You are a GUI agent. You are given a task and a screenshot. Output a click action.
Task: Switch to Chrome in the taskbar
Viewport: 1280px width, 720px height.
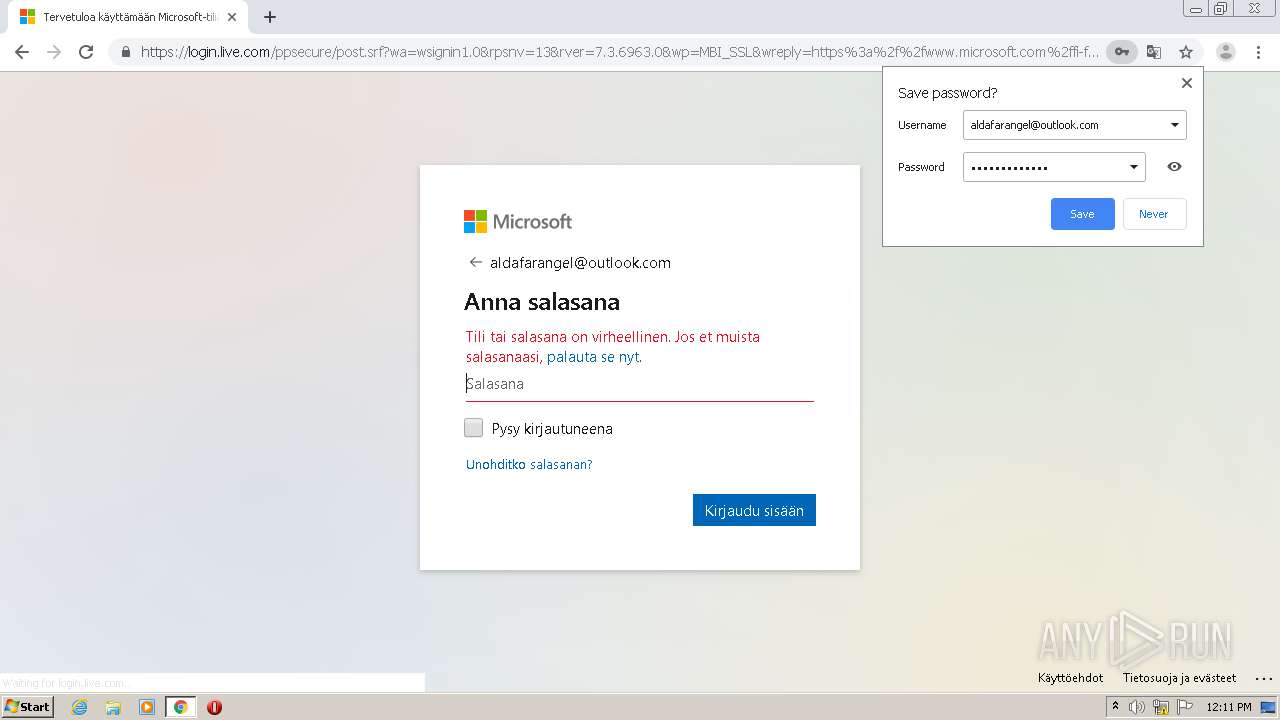181,707
